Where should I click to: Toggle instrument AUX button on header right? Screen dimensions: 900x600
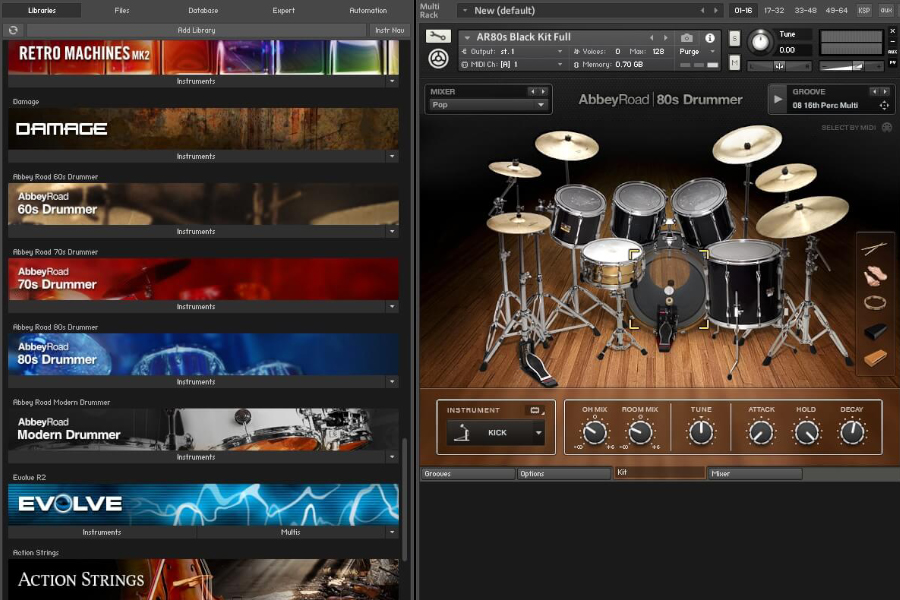(x=893, y=52)
